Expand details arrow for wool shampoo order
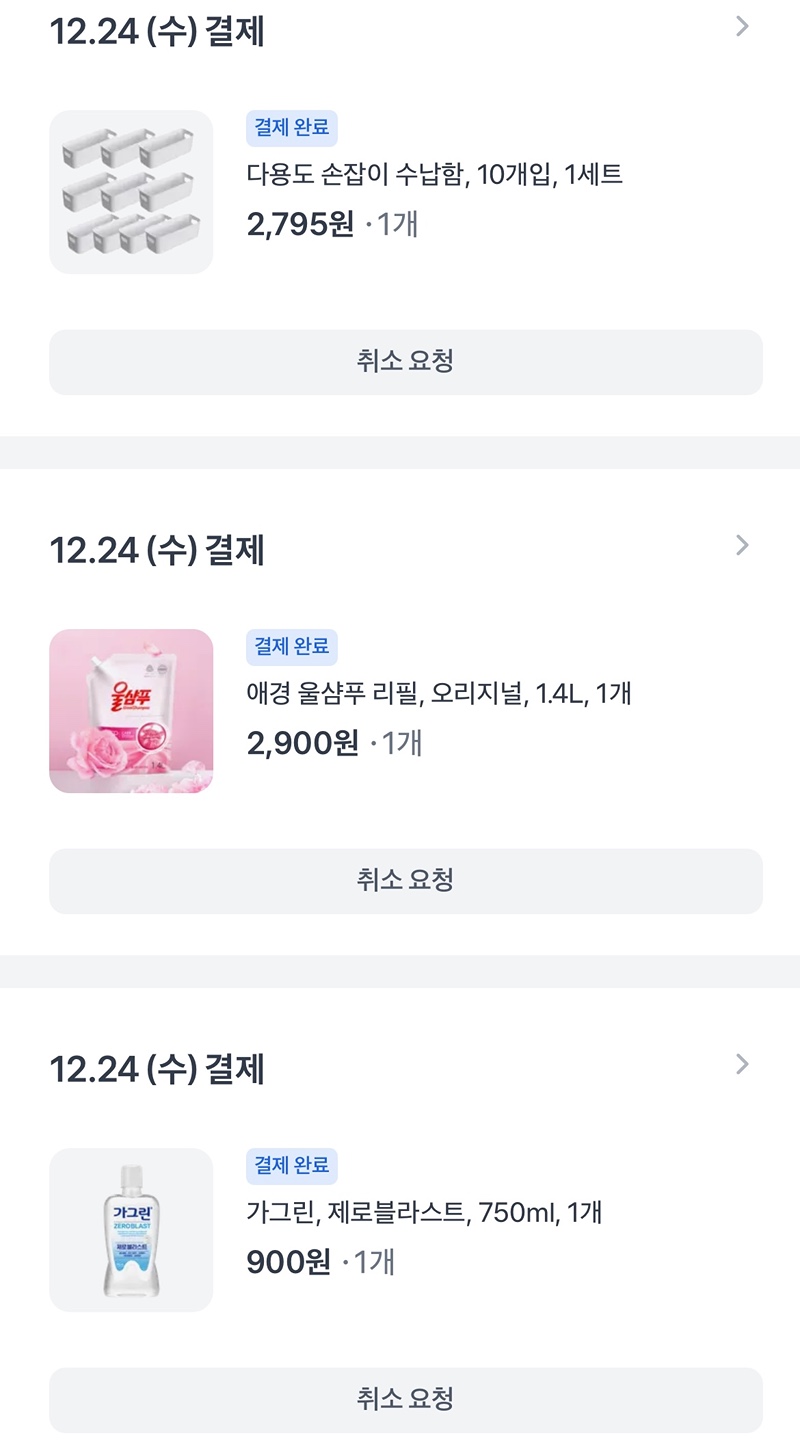 [x=742, y=545]
